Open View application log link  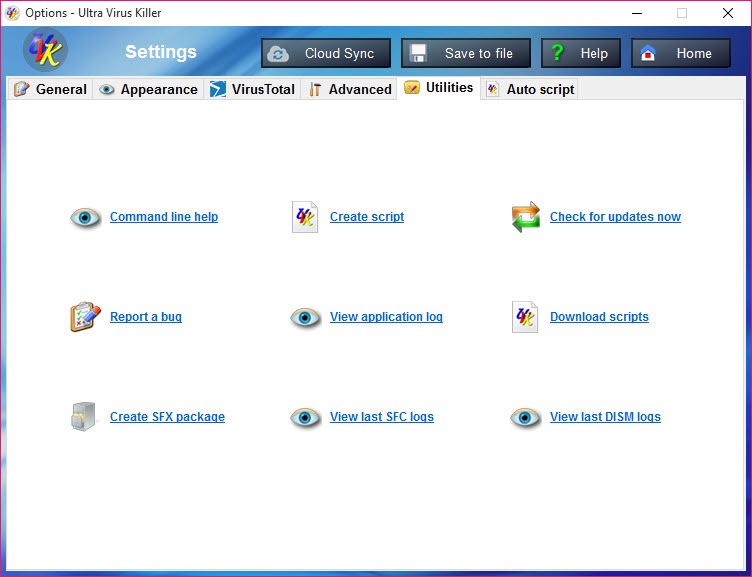click(386, 317)
